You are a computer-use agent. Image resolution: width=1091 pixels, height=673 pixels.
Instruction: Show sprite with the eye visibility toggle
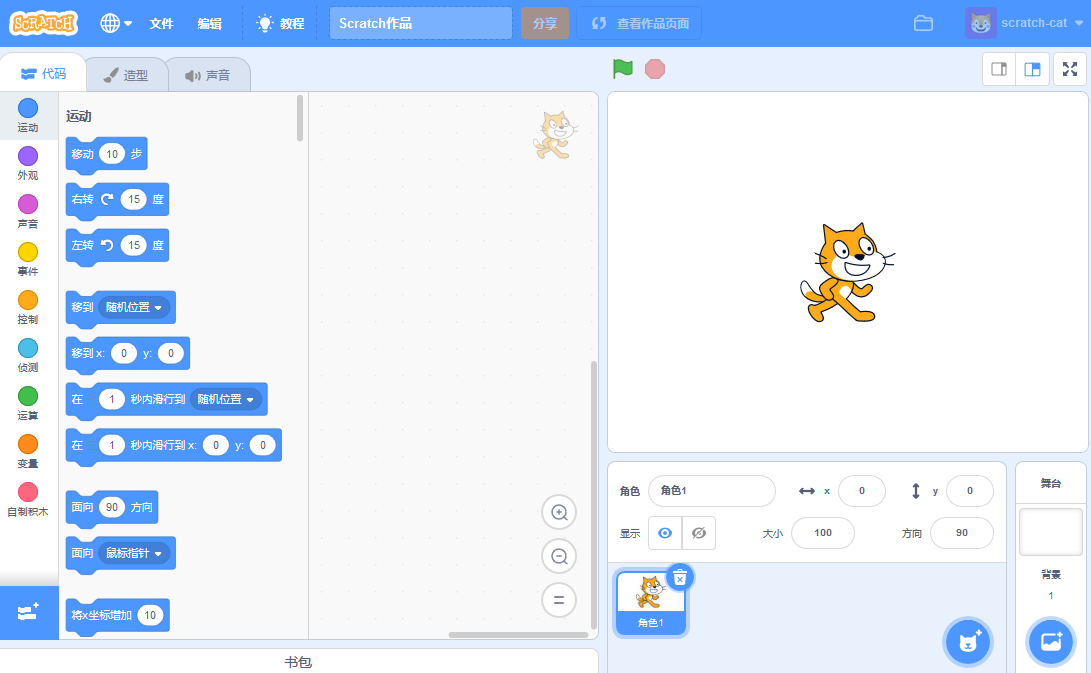point(664,533)
